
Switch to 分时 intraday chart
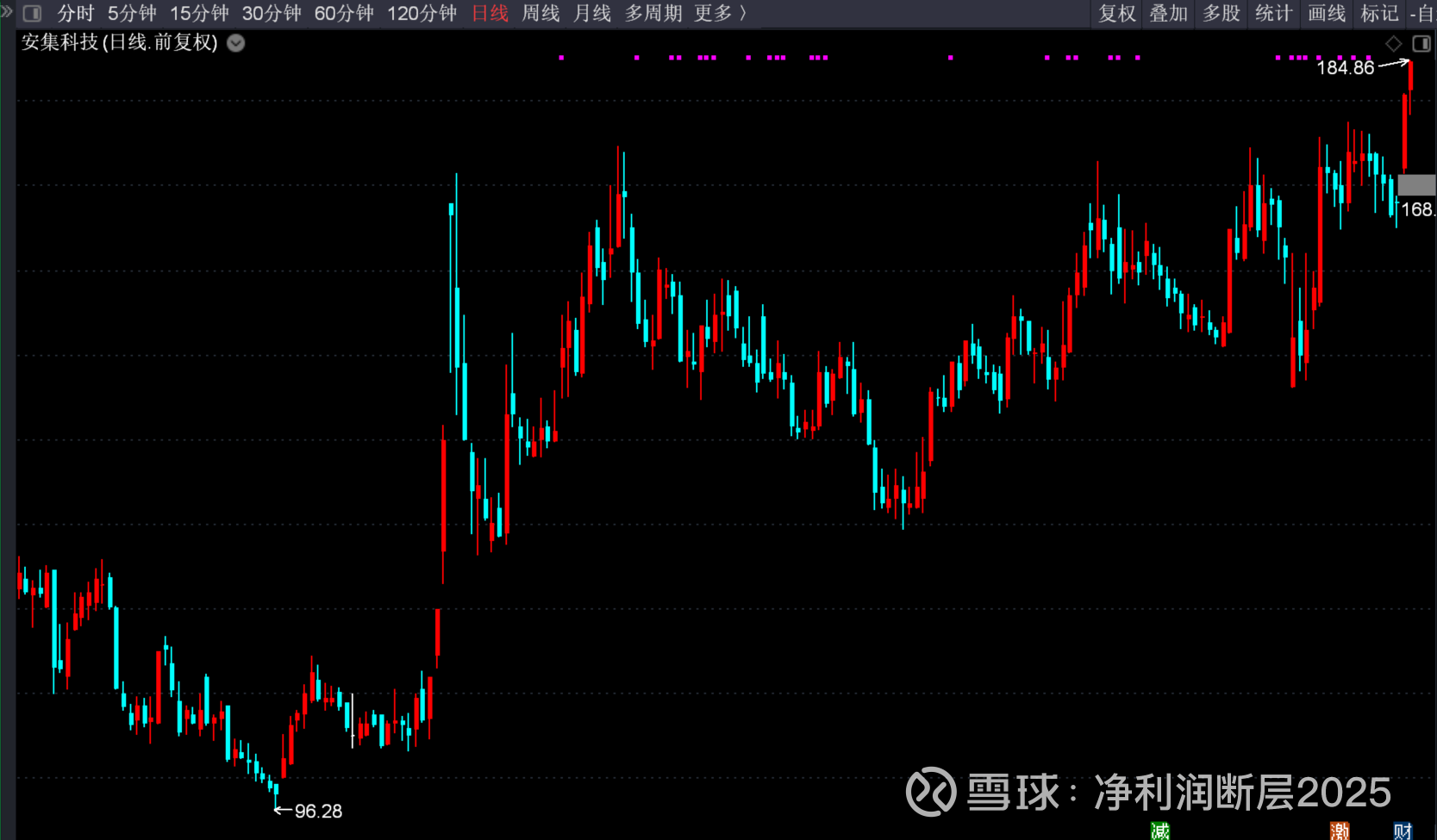tap(75, 14)
